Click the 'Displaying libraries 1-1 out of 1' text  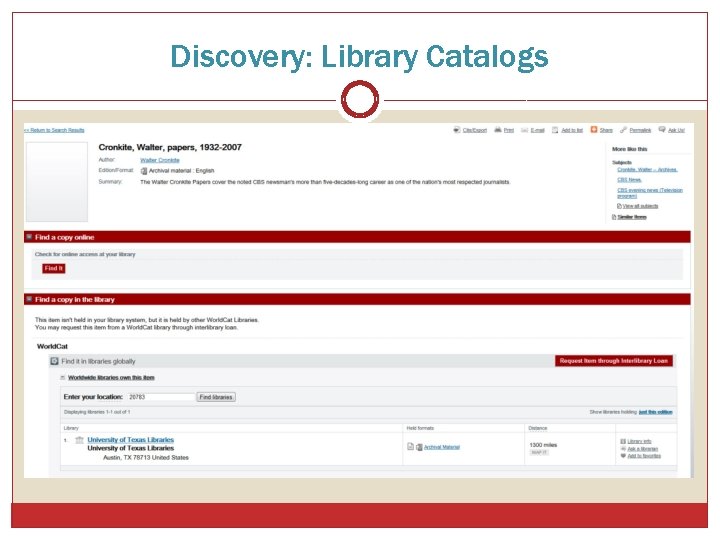[x=97, y=412]
